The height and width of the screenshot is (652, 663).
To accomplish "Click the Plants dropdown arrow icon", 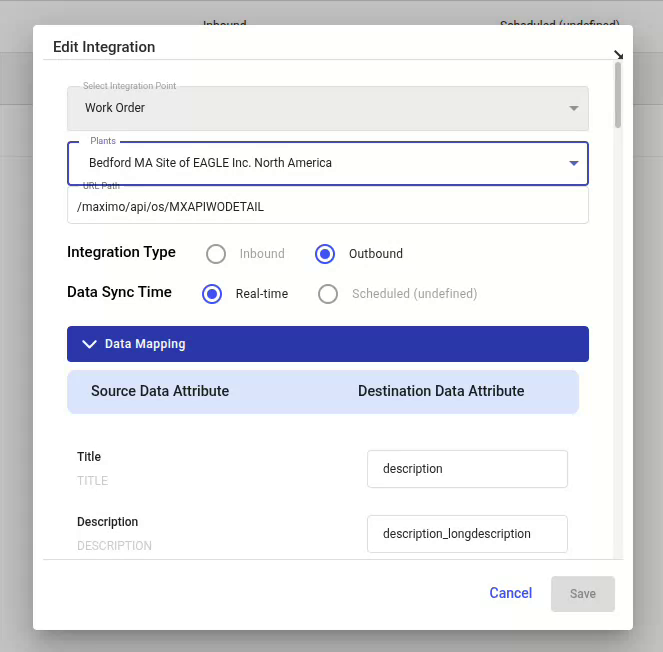I will coord(573,163).
